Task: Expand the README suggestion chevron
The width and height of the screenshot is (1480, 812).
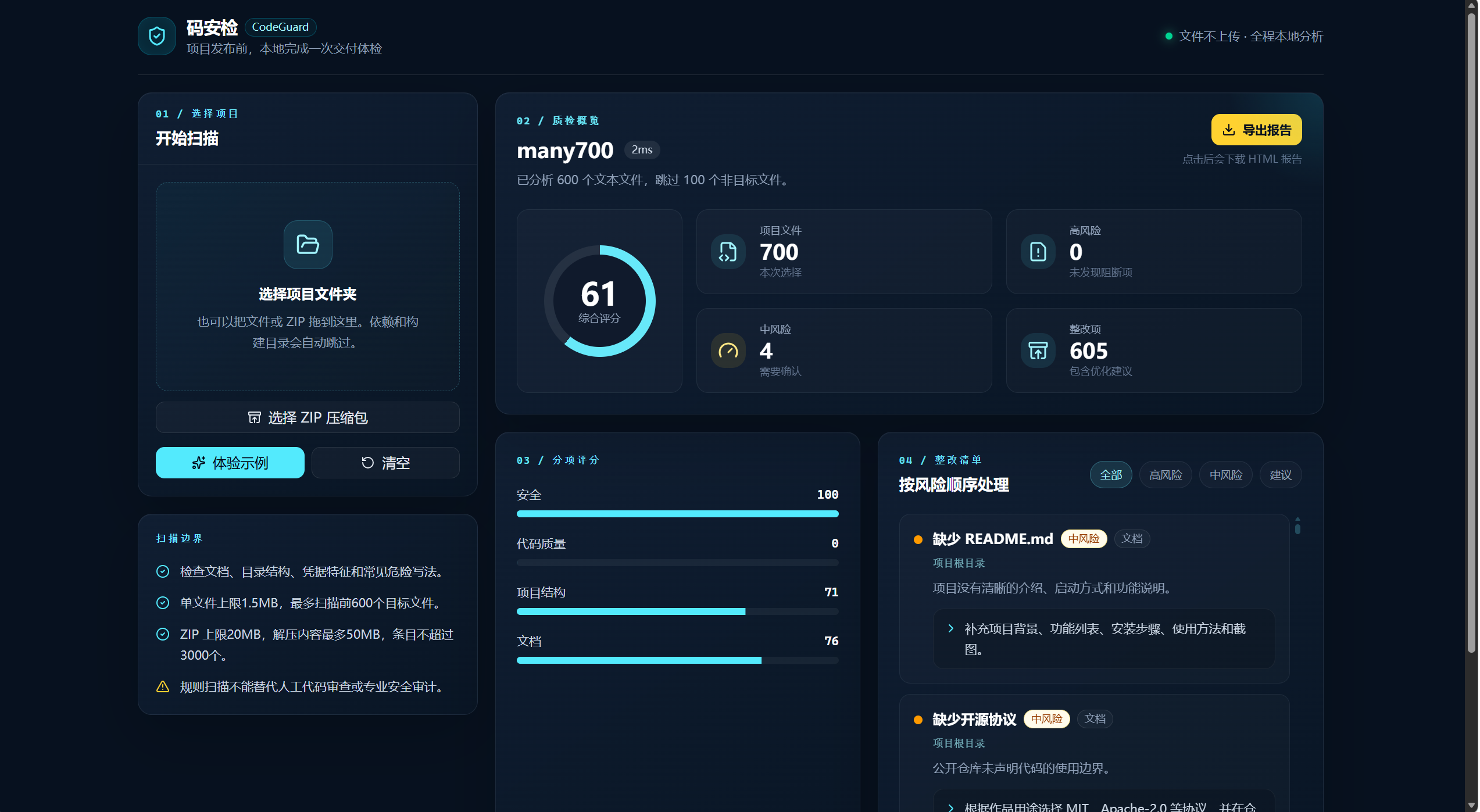Action: pyautogui.click(x=950, y=628)
